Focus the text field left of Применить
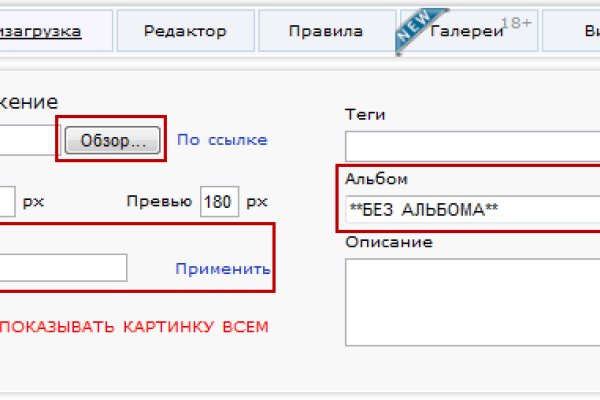 tap(62, 268)
